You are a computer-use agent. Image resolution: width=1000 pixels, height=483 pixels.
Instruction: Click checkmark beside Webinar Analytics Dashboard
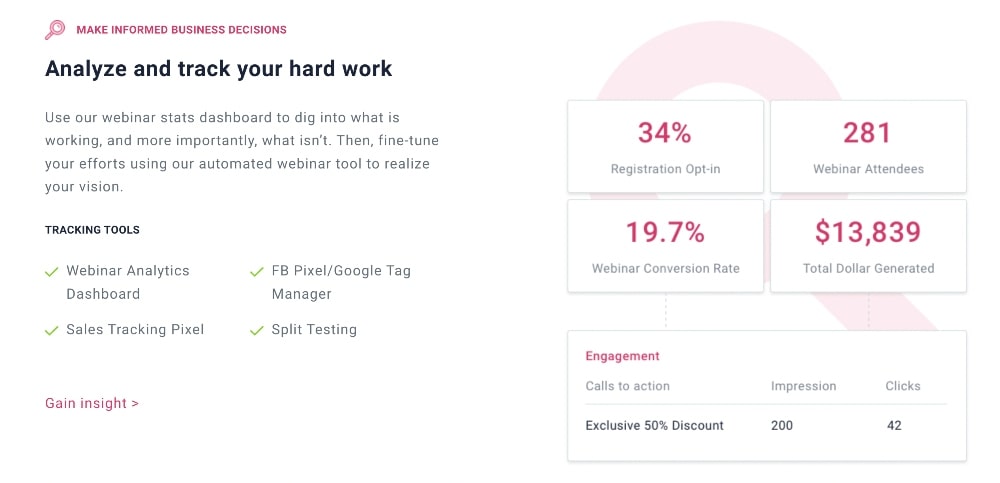(x=51, y=271)
